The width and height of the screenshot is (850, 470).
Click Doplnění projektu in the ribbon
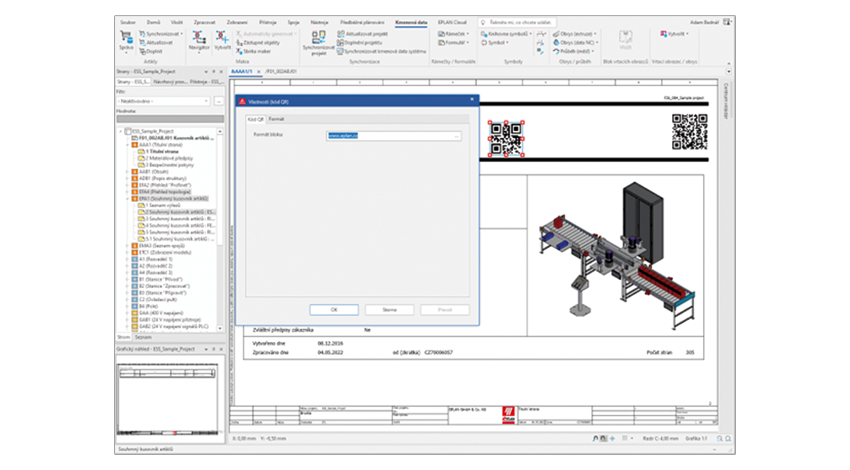(x=359, y=42)
